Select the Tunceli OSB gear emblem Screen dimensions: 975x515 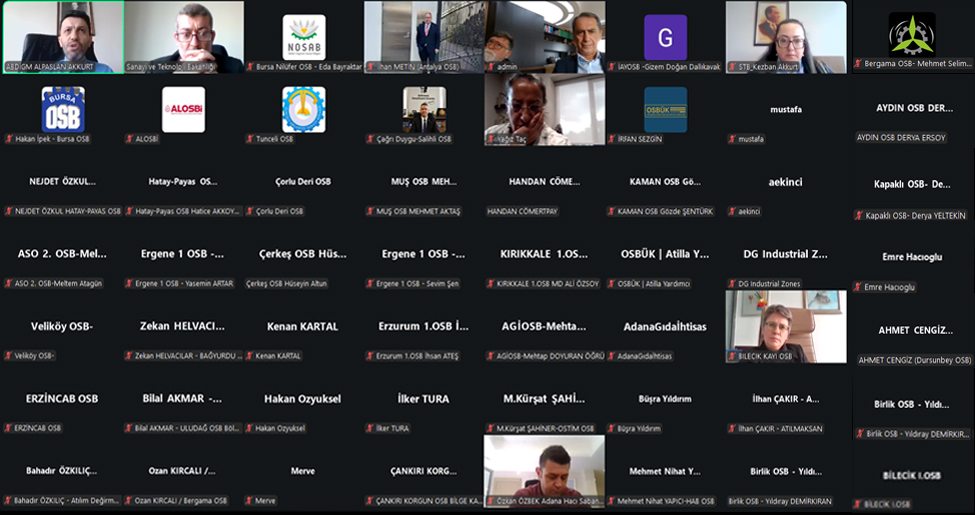303,109
